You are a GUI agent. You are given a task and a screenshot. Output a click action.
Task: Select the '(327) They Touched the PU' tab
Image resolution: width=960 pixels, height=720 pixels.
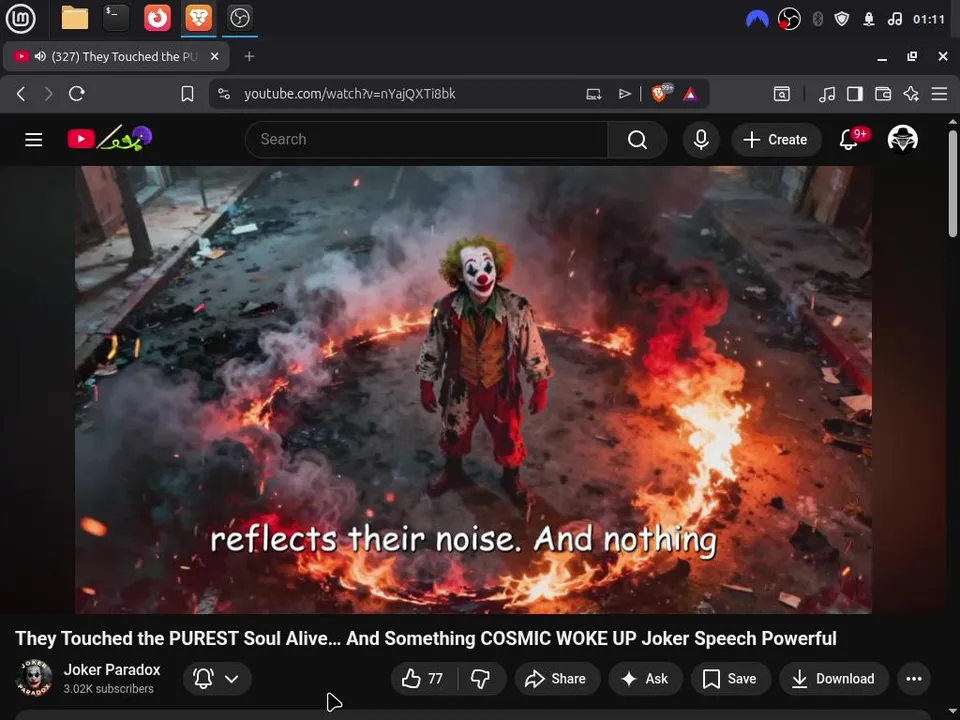(116, 56)
